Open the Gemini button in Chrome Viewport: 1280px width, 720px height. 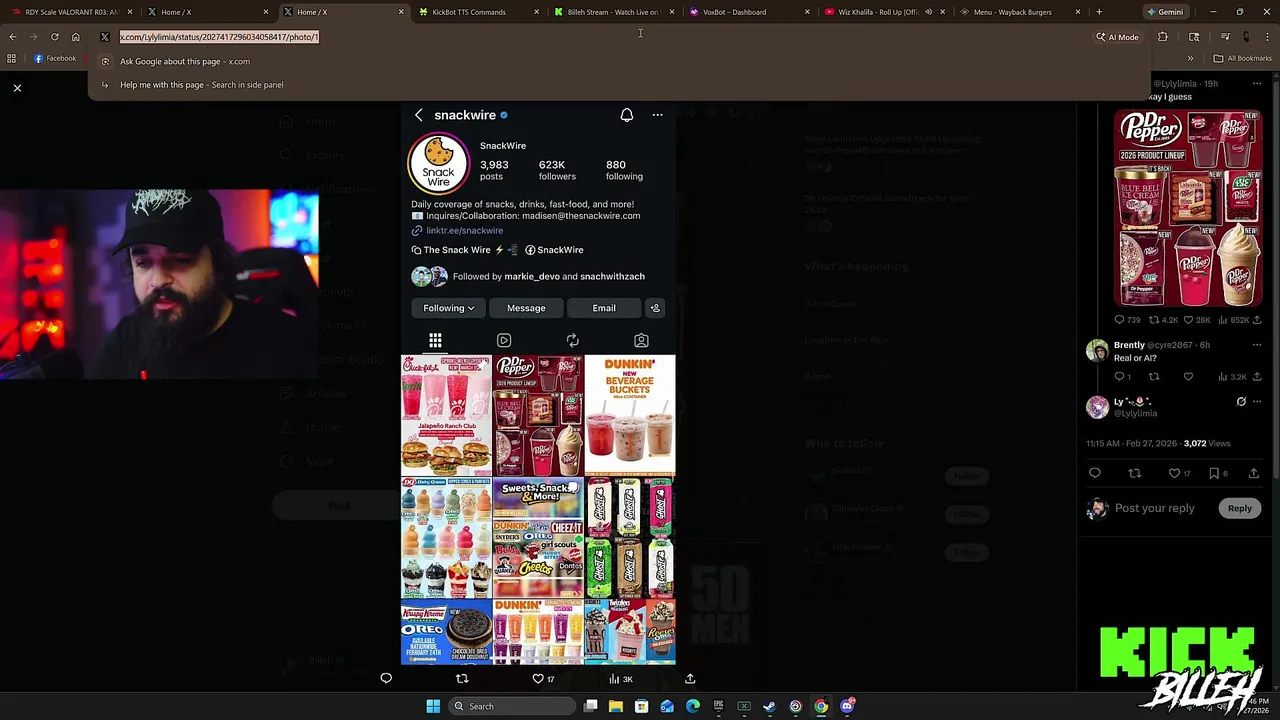[x=1164, y=12]
